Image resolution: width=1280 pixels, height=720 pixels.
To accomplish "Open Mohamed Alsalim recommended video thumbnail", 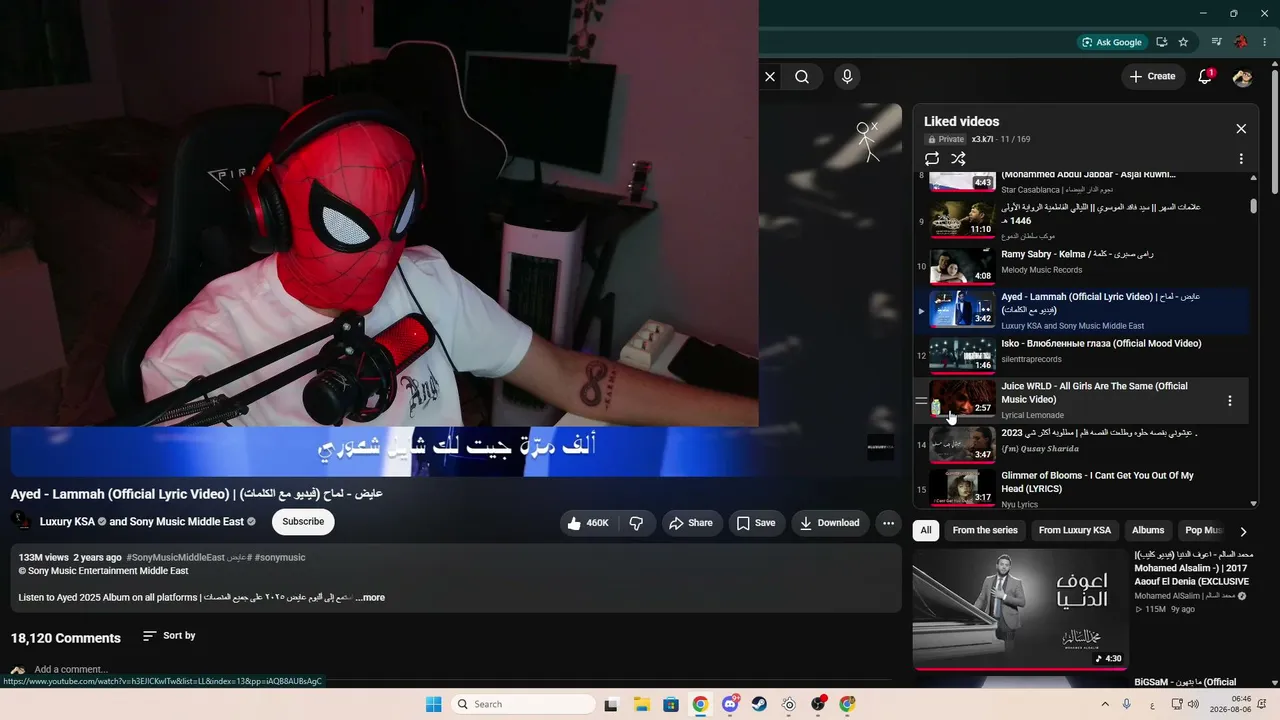I will pyautogui.click(x=1021, y=608).
